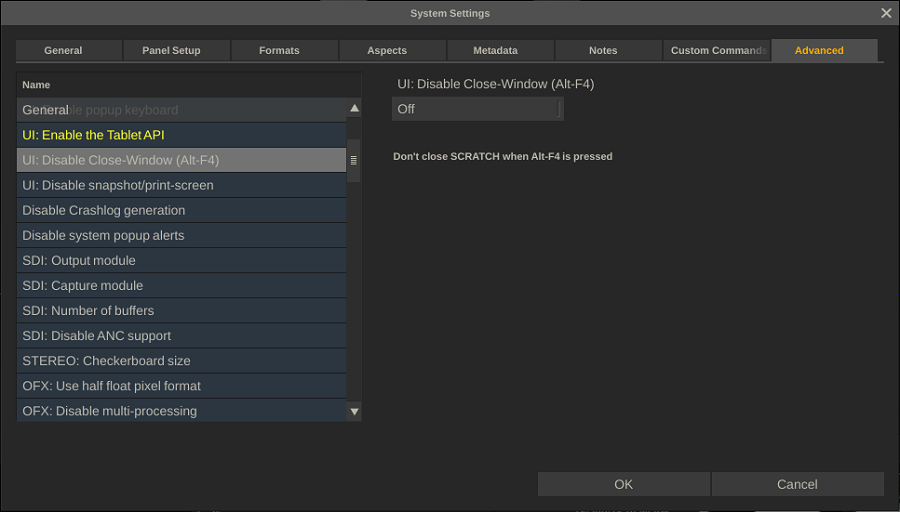Close the System Settings dialog with X
The width and height of the screenshot is (900, 512).
pos(886,13)
